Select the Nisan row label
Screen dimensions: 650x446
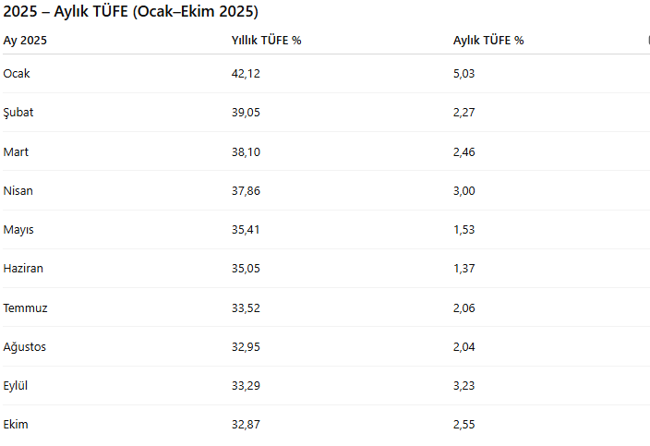(18, 191)
